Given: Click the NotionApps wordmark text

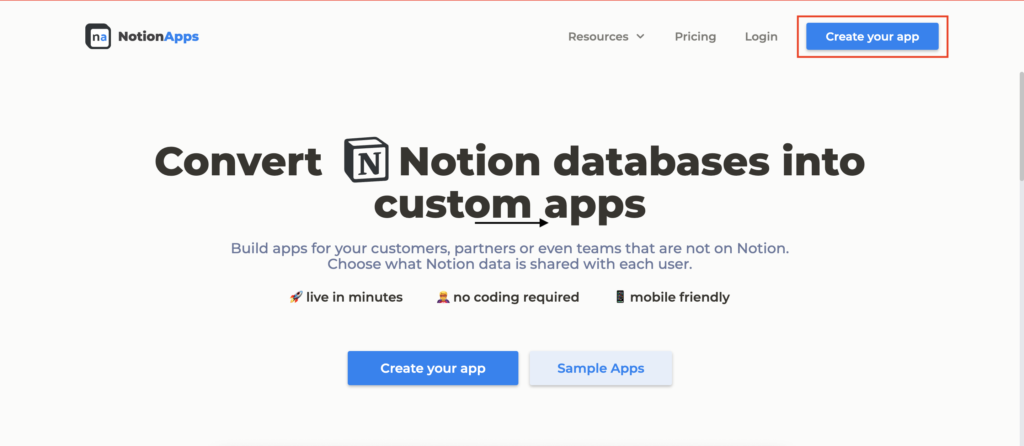Looking at the screenshot, I should coord(158,37).
